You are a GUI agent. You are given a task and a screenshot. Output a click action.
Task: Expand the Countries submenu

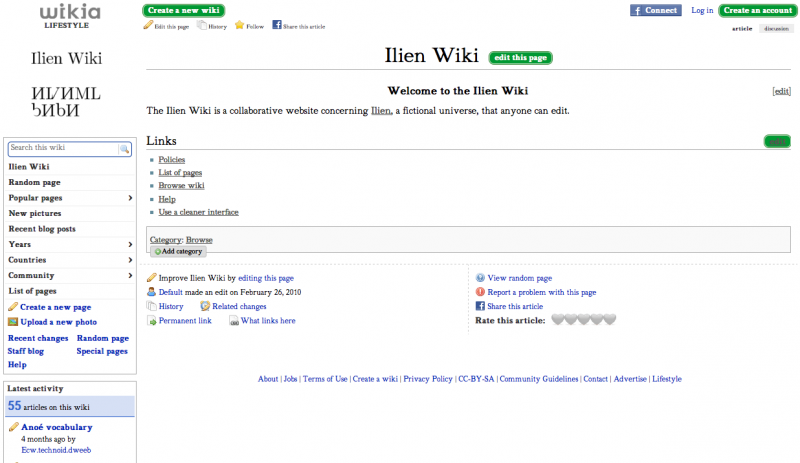[x=131, y=260]
